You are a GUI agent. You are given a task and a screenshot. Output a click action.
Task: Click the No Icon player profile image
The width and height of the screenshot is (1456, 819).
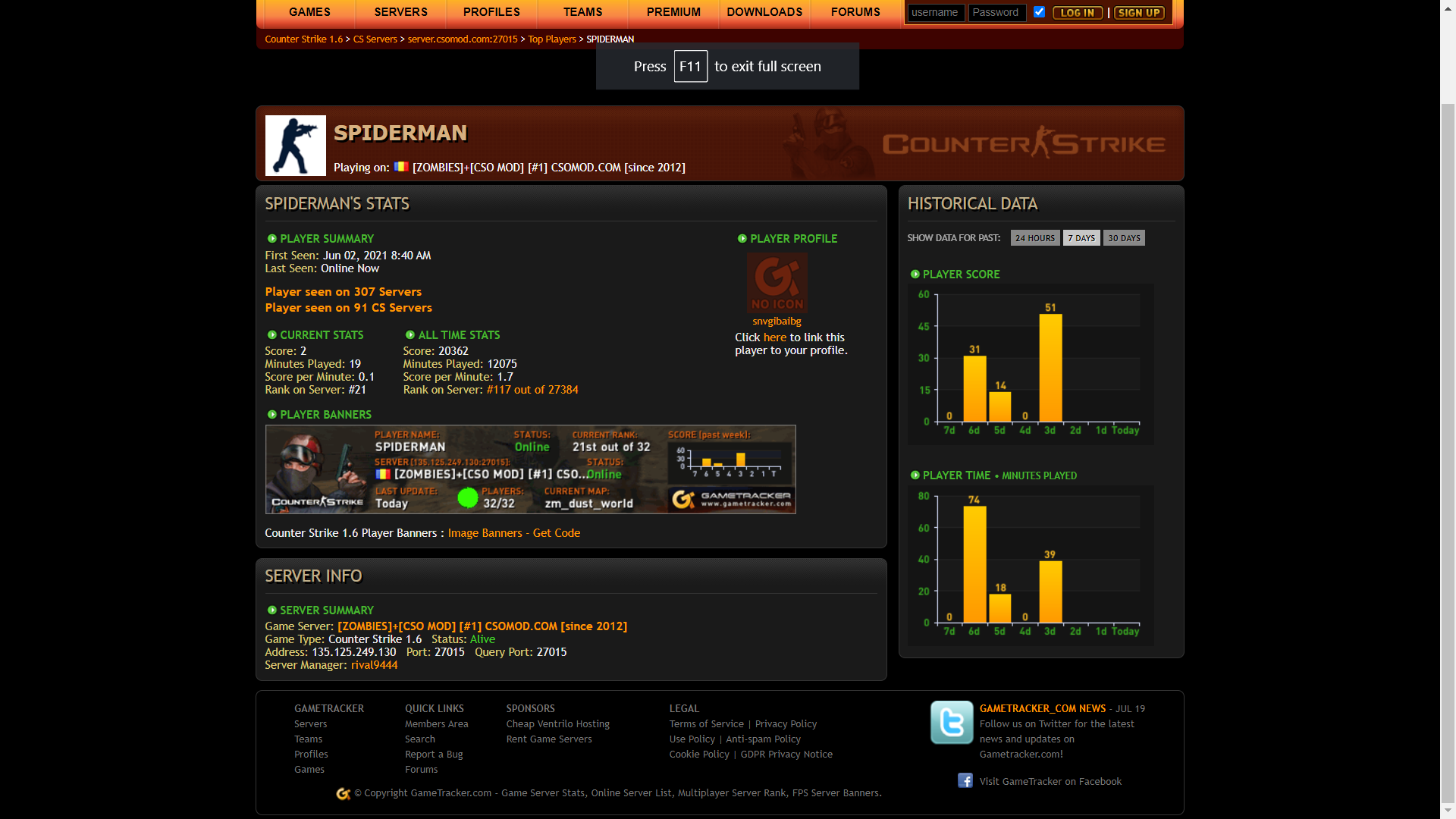pos(777,283)
